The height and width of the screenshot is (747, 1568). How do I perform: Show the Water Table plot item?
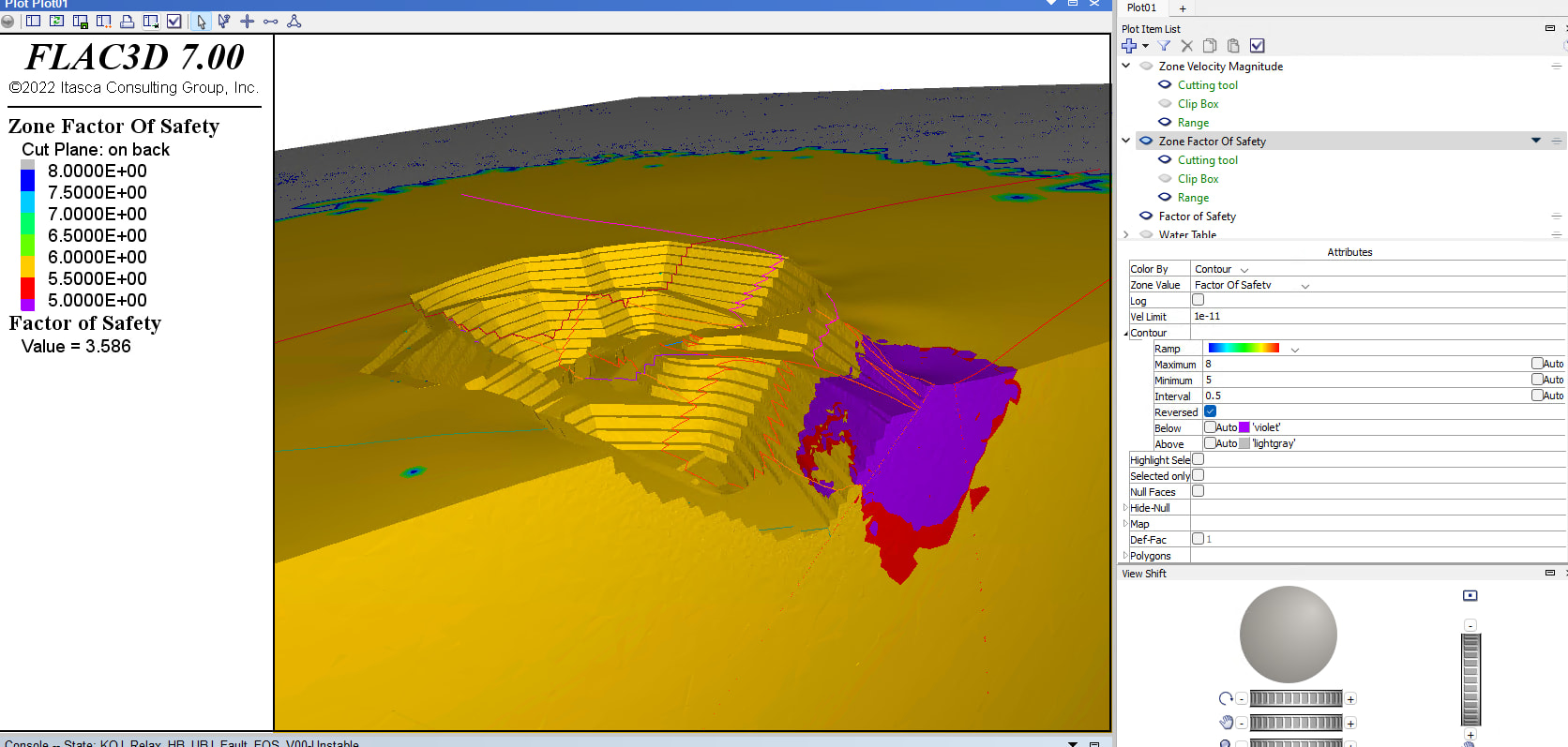point(1146,234)
